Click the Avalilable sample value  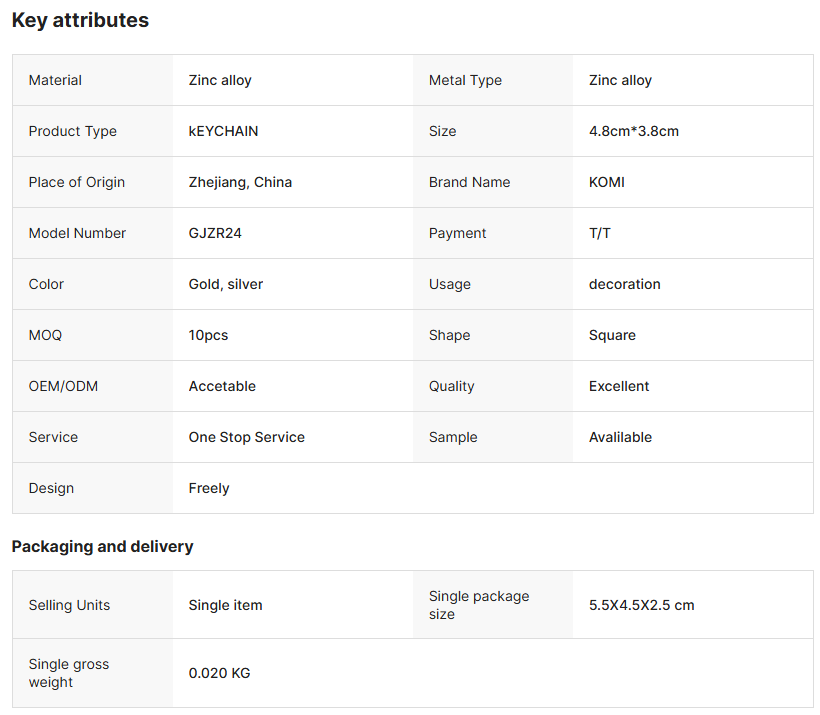[620, 437]
